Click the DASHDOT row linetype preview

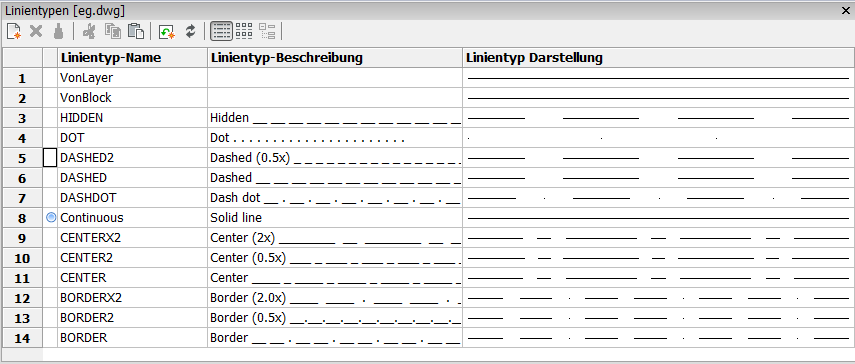pos(659,198)
